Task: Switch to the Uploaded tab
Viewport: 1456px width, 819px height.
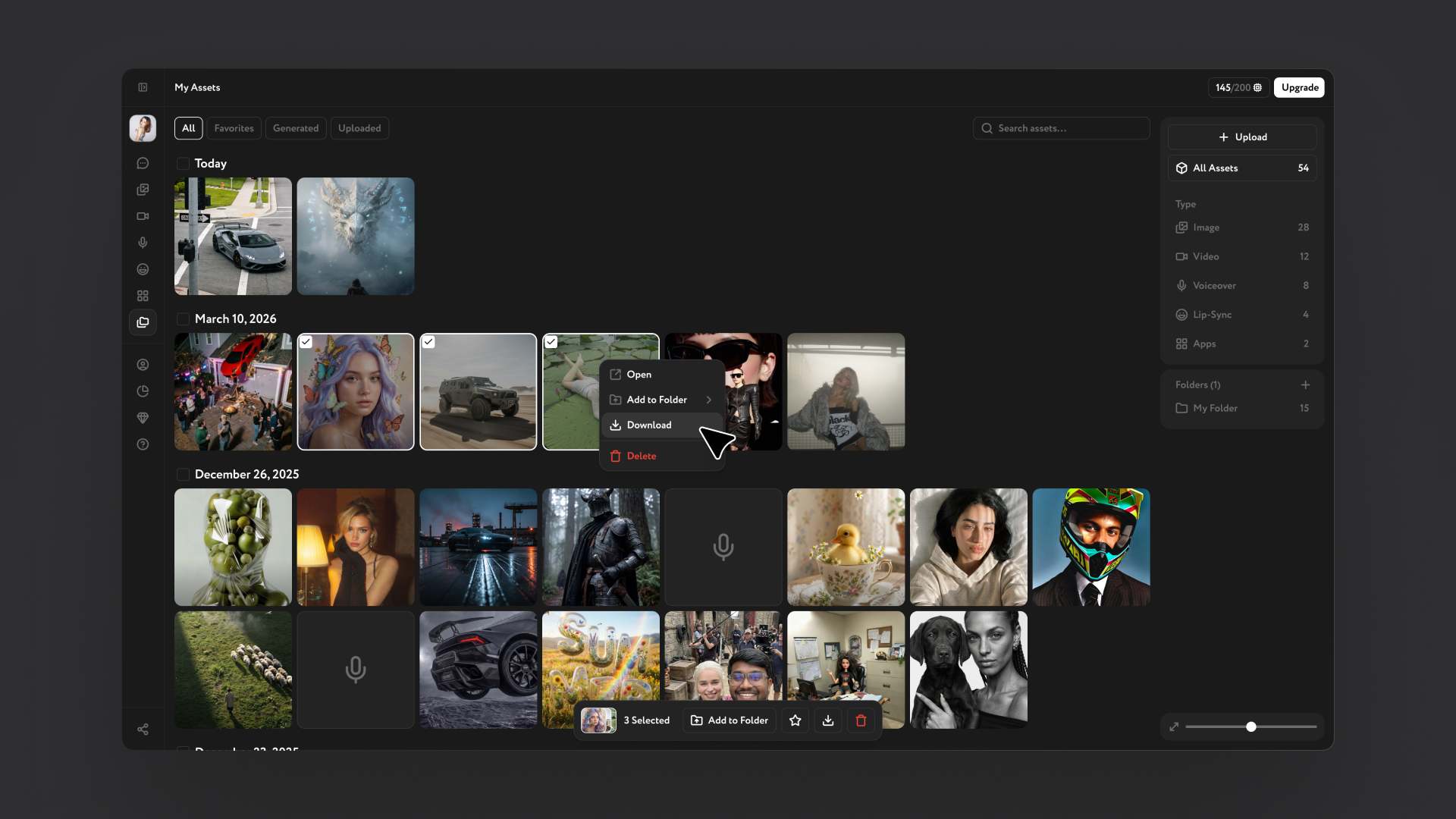Action: 359,128
